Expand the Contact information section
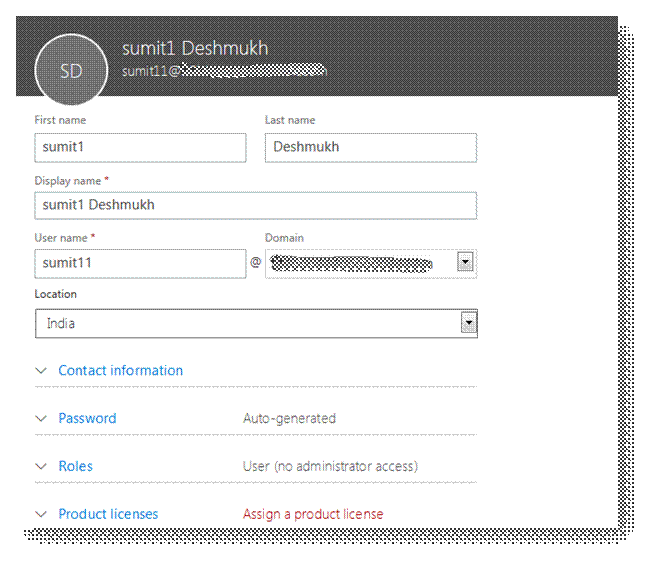Image resolution: width=654 pixels, height=564 pixels. tap(120, 370)
